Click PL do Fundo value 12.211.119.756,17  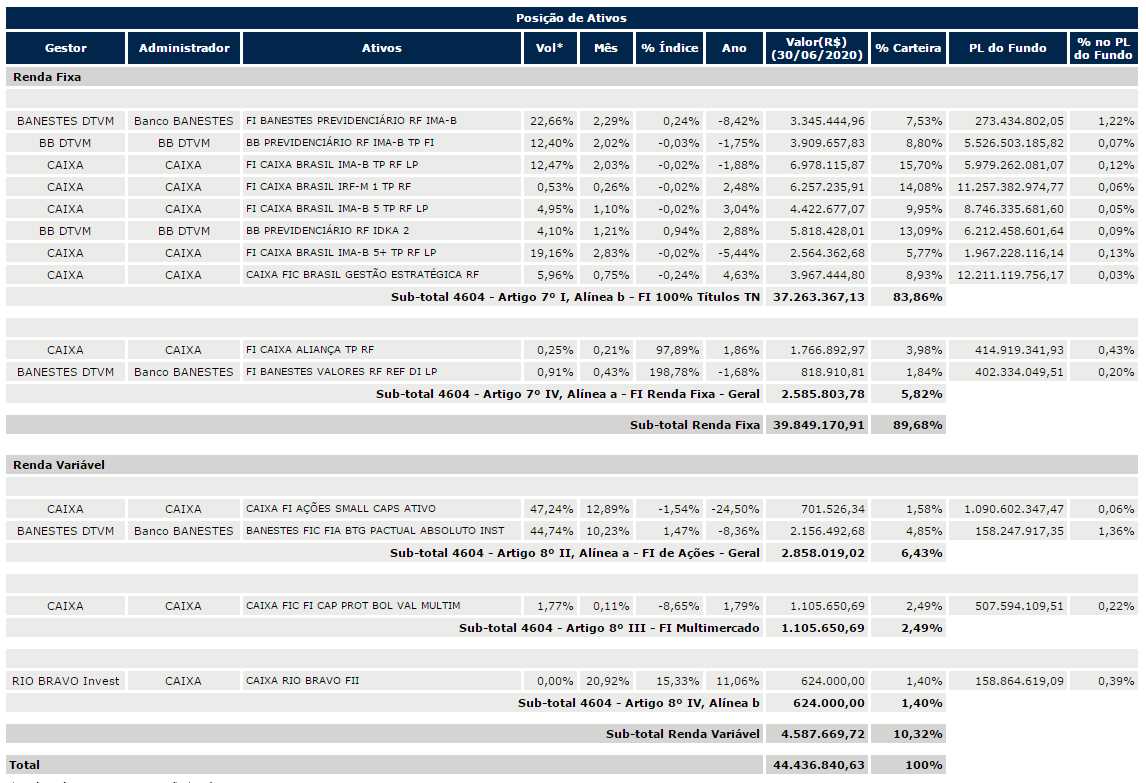pos(1011,275)
